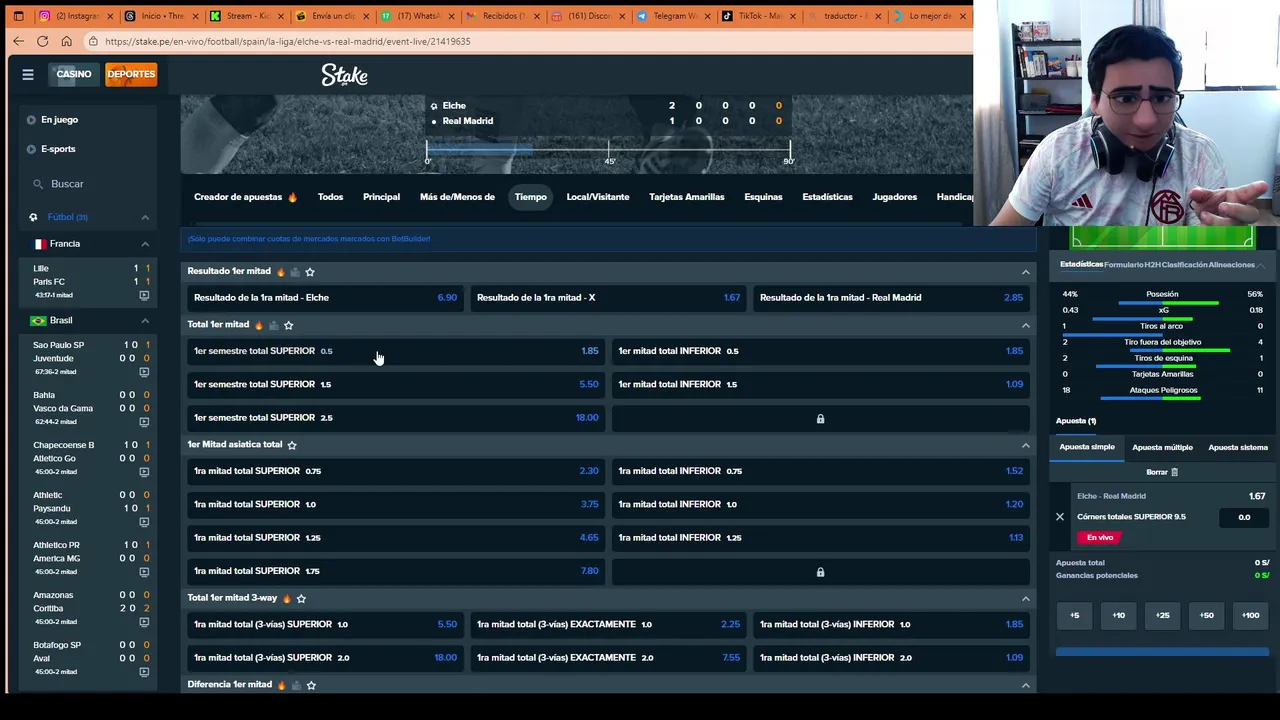Open live stream icon for Amazonas vs Coritiba

click(144, 622)
